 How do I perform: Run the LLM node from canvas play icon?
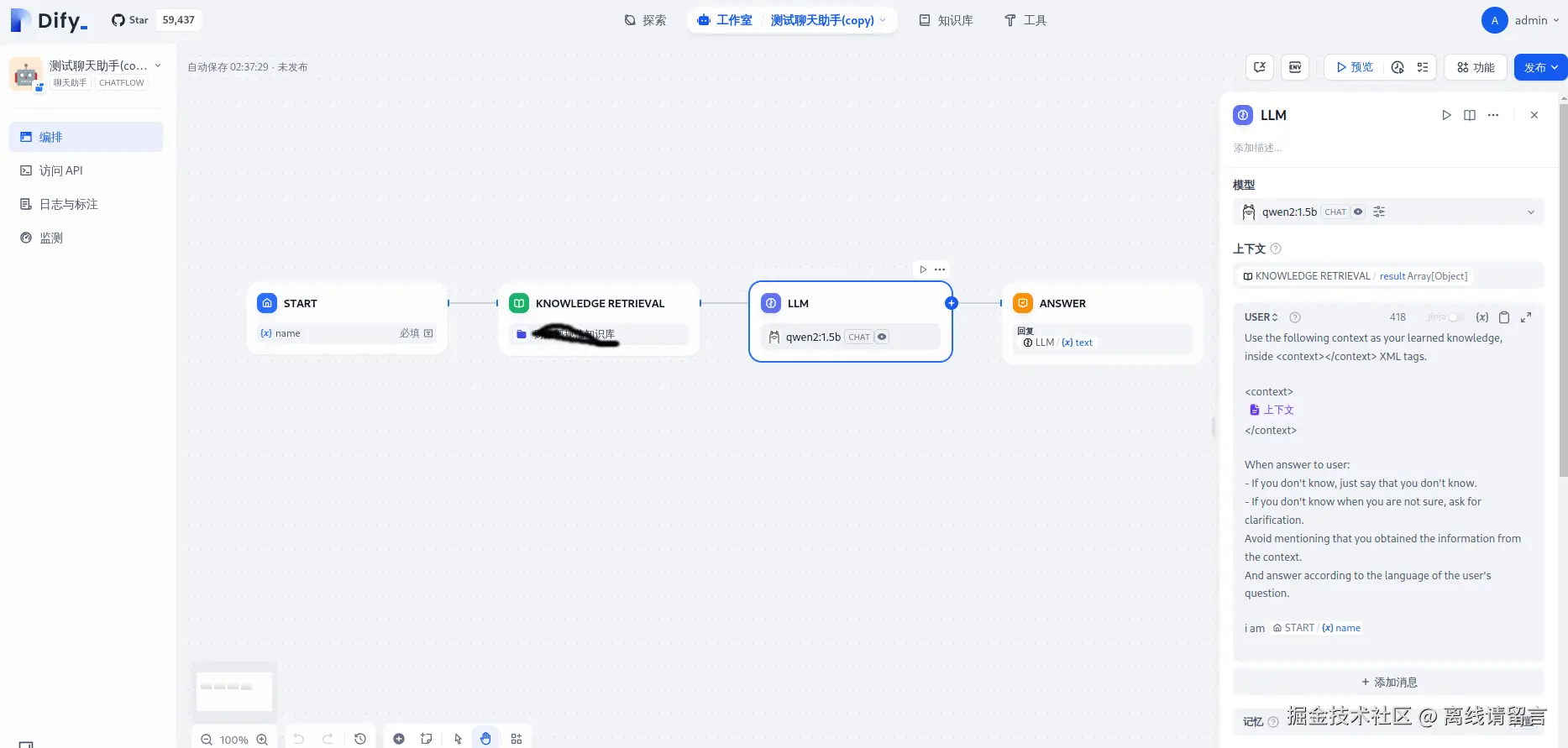pos(923,269)
